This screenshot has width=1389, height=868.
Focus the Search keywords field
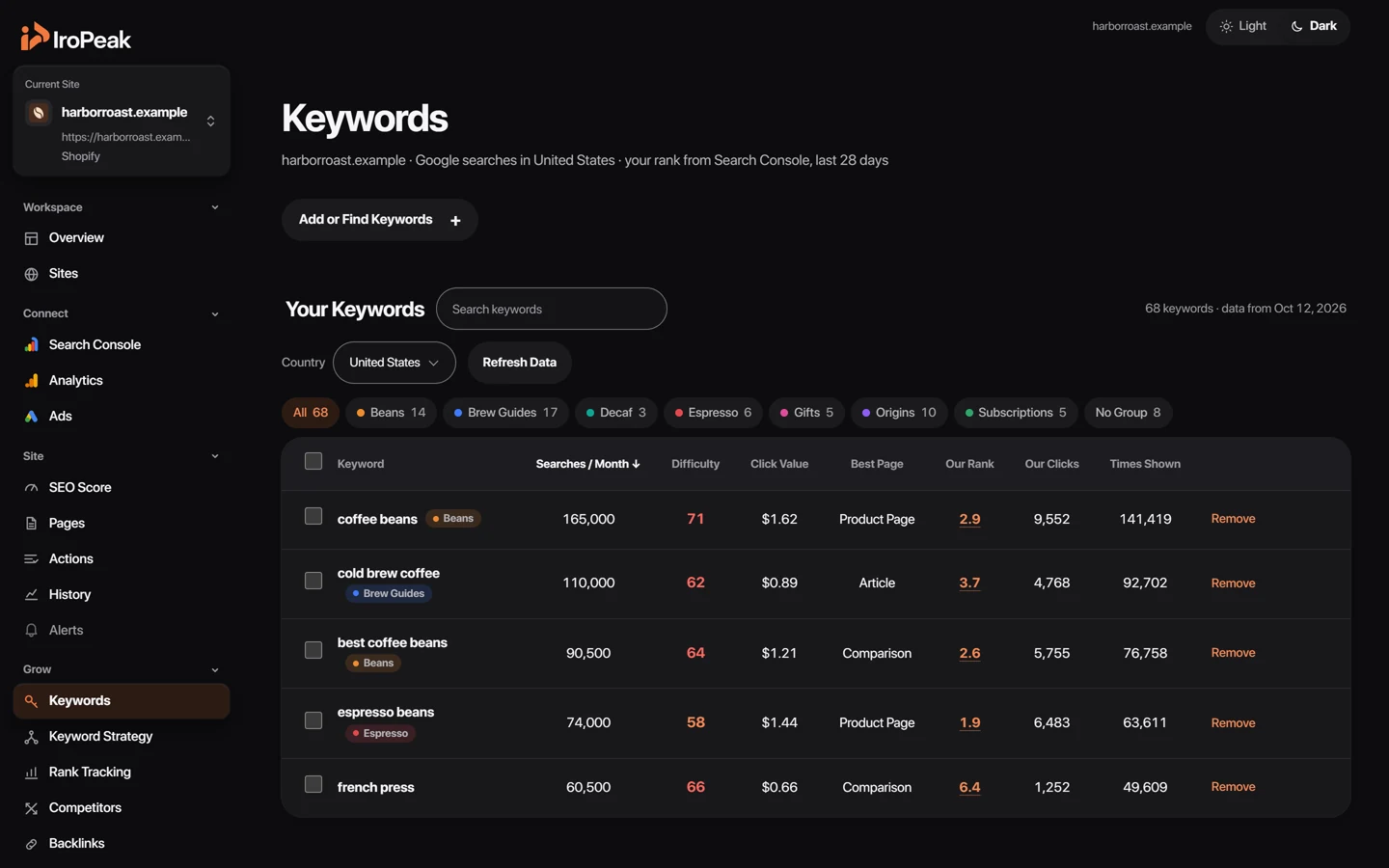[552, 309]
